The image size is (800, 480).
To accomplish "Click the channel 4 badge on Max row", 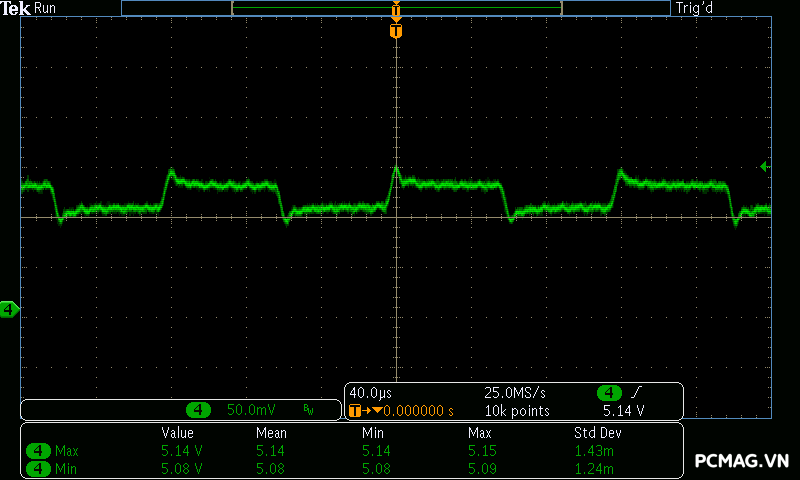I will tap(39, 451).
